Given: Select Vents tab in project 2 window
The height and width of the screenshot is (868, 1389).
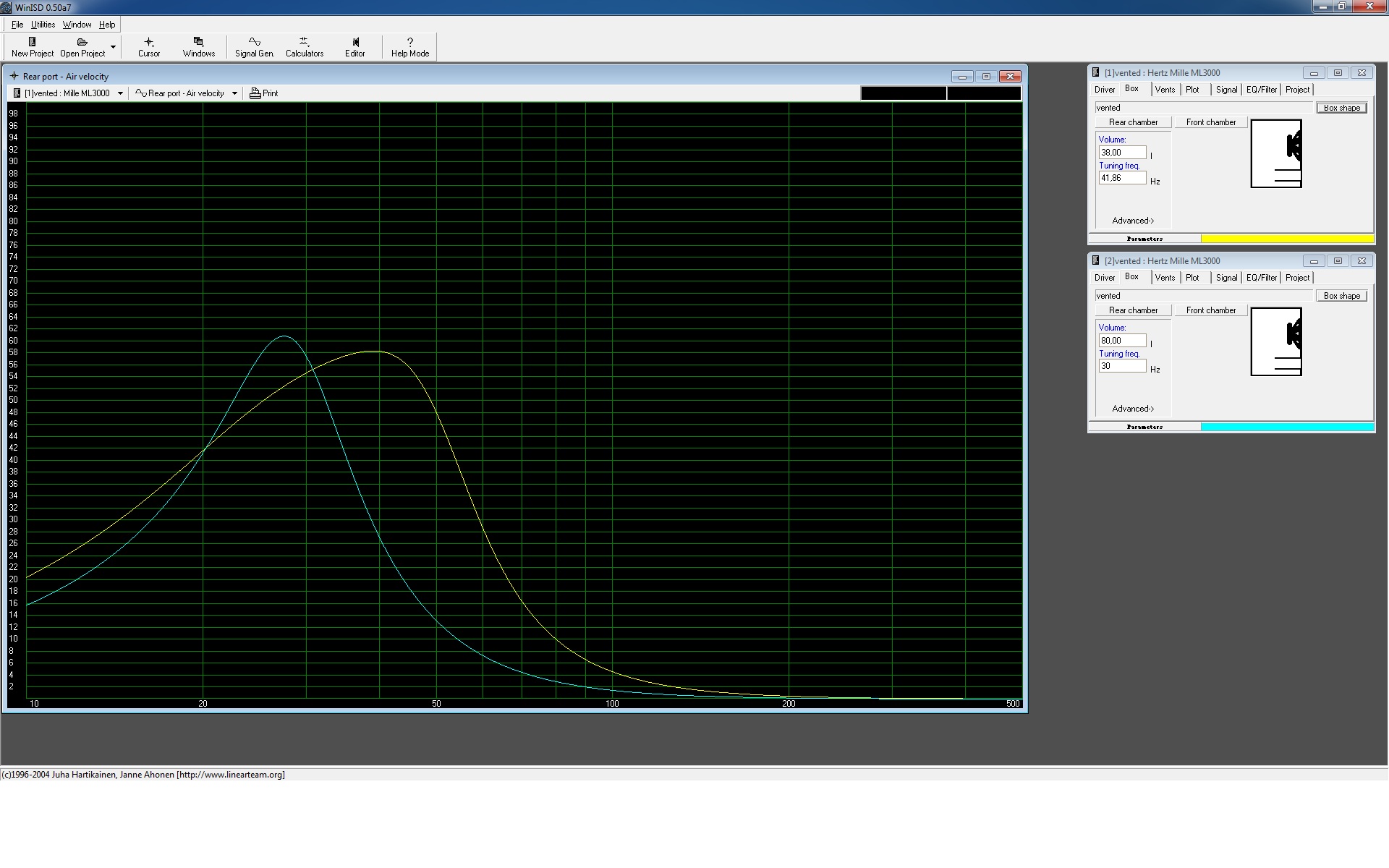Looking at the screenshot, I should coord(1165,278).
